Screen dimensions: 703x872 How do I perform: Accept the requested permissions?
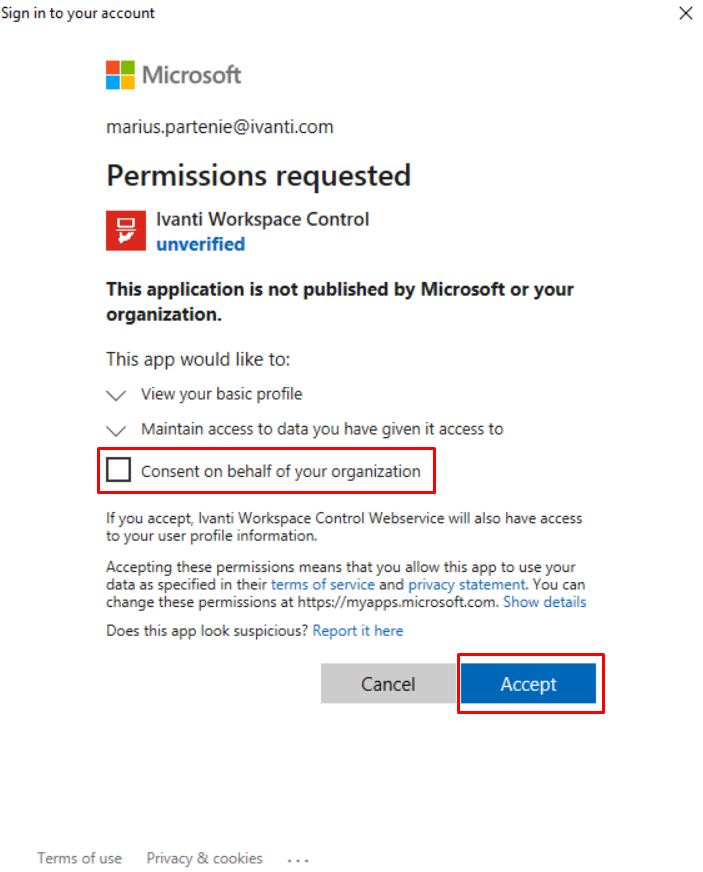point(528,684)
